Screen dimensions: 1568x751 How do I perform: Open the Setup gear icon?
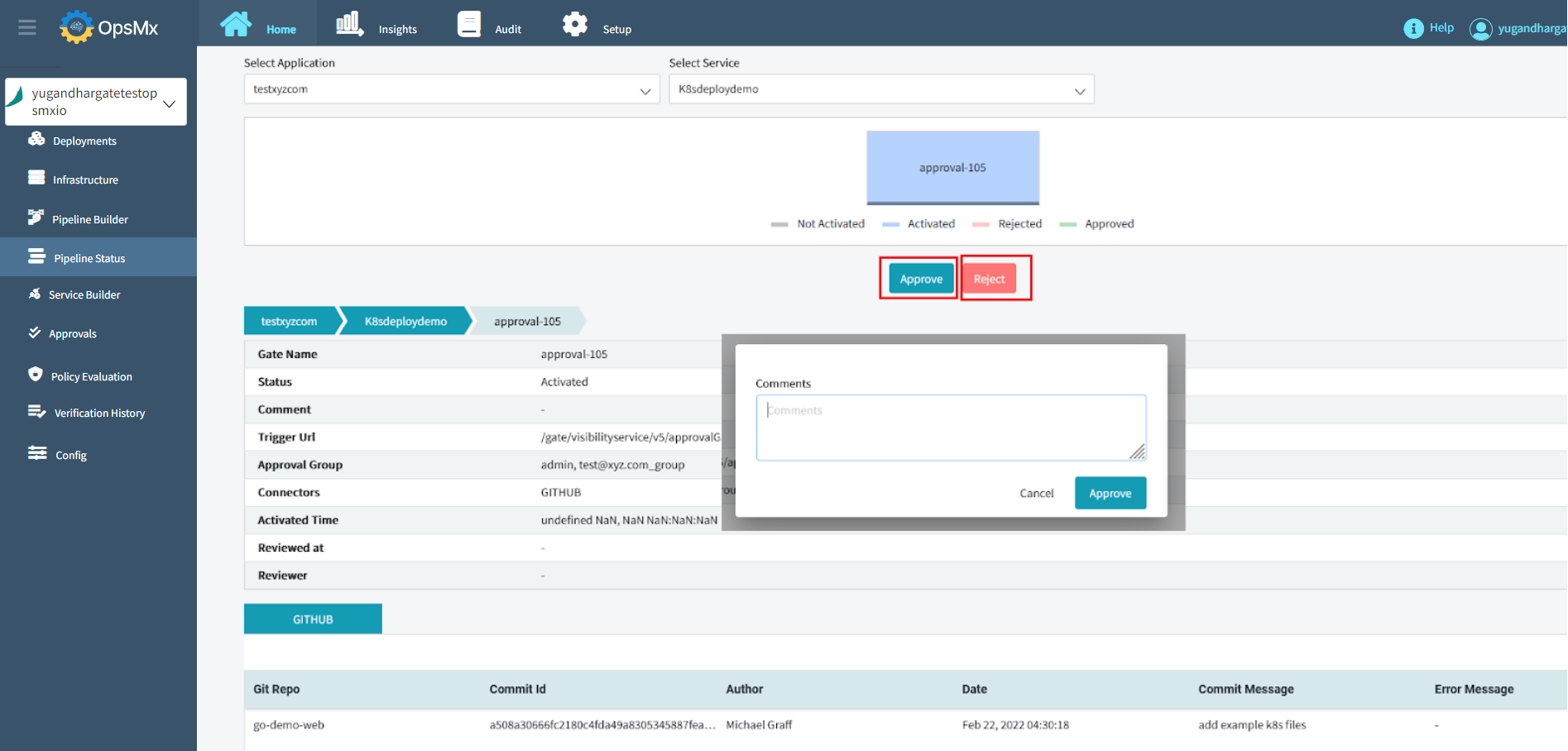[x=575, y=24]
